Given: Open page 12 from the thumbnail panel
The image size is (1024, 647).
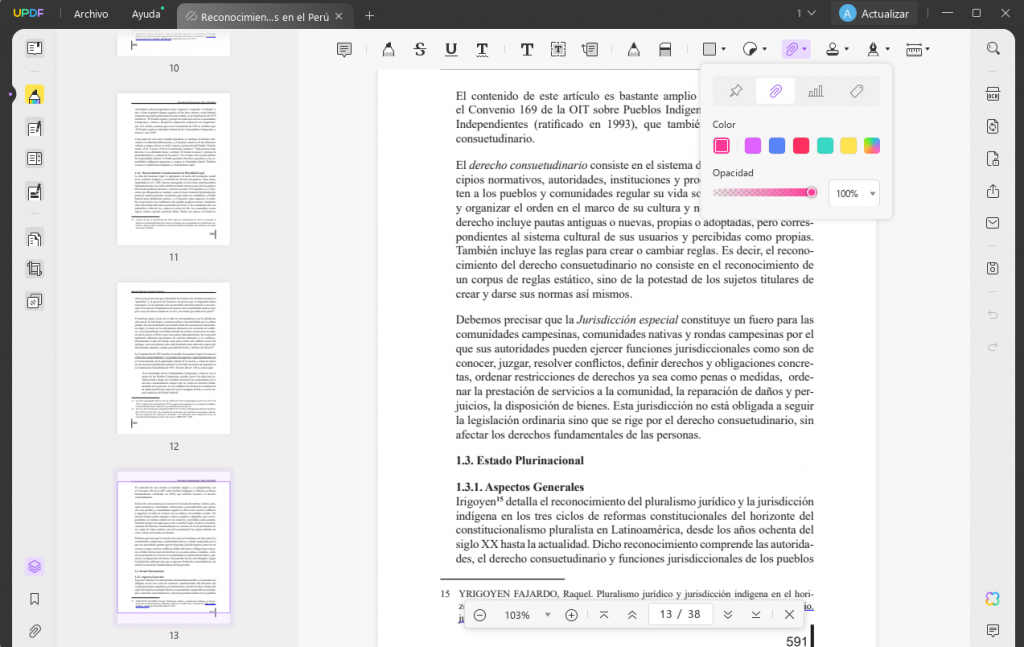Looking at the screenshot, I should pos(173,358).
